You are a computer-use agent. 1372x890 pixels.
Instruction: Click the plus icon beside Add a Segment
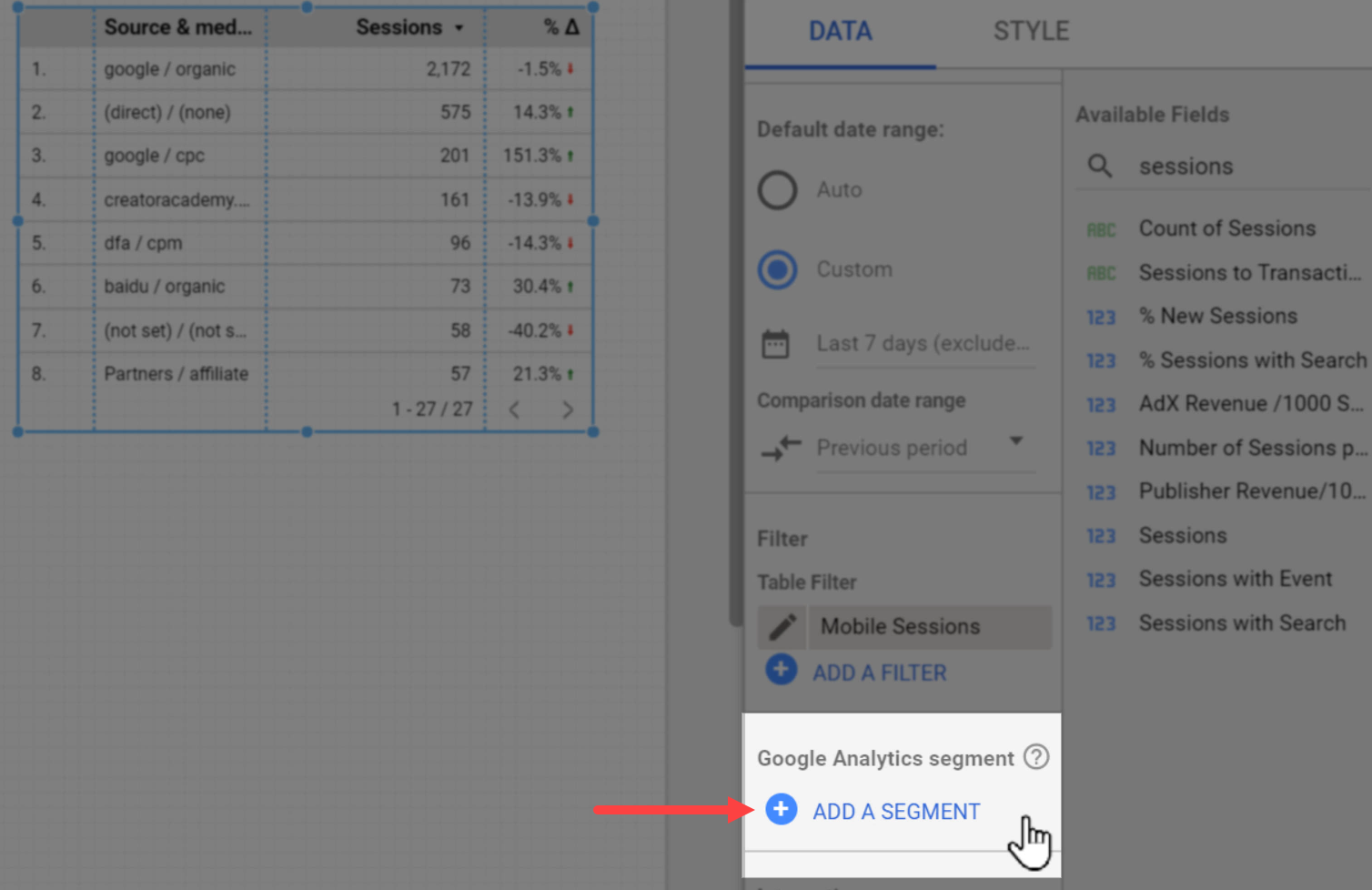[x=781, y=809]
